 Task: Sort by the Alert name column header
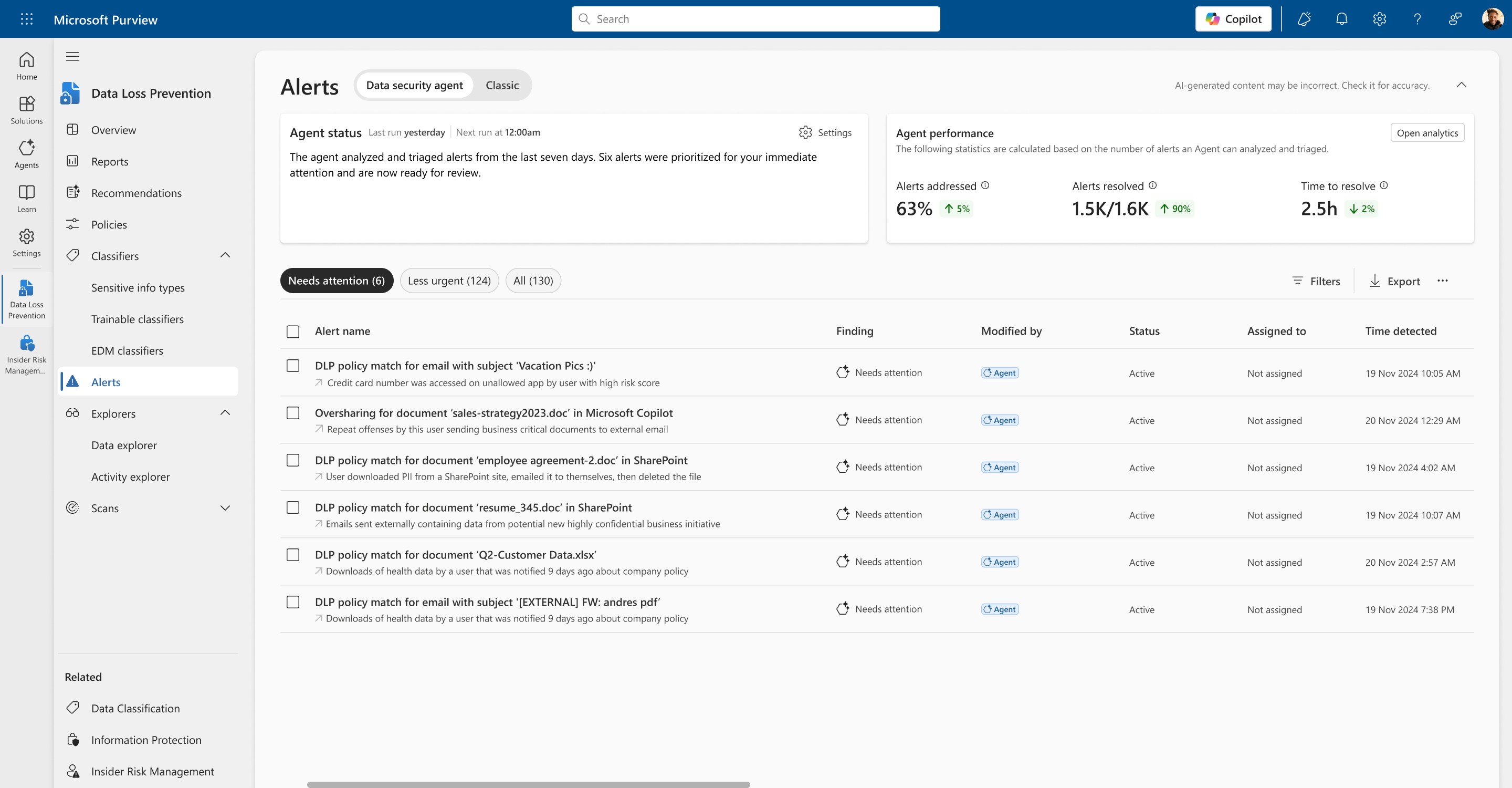342,331
